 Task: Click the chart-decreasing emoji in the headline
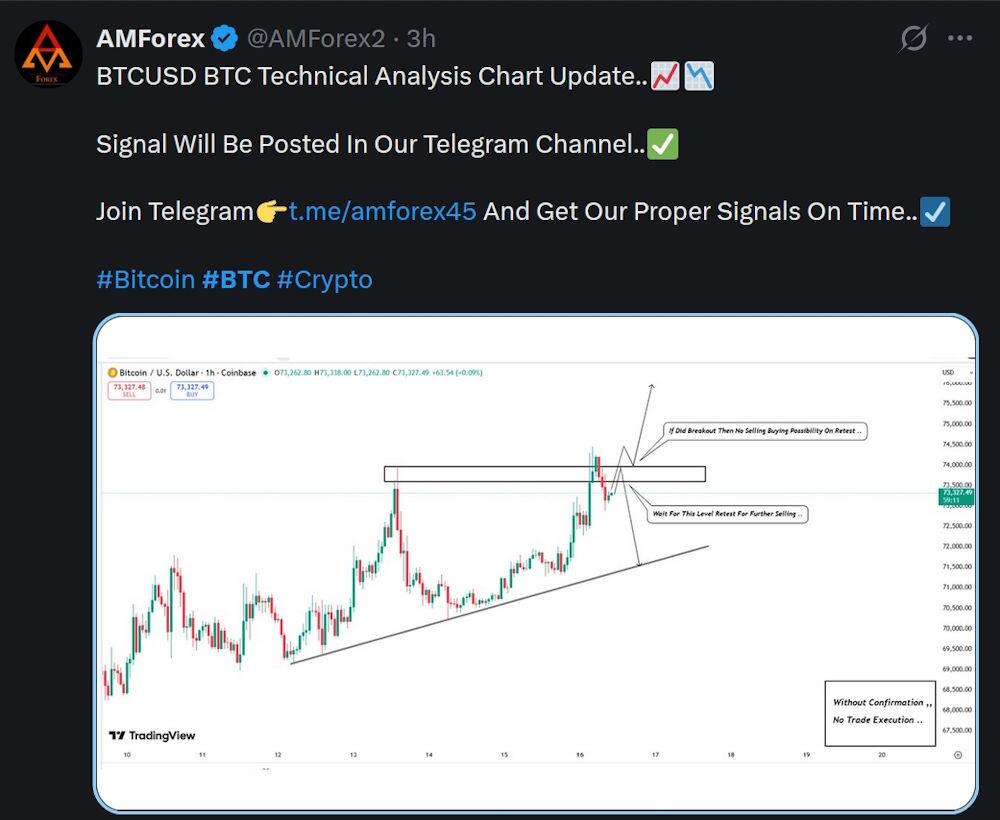click(x=699, y=75)
